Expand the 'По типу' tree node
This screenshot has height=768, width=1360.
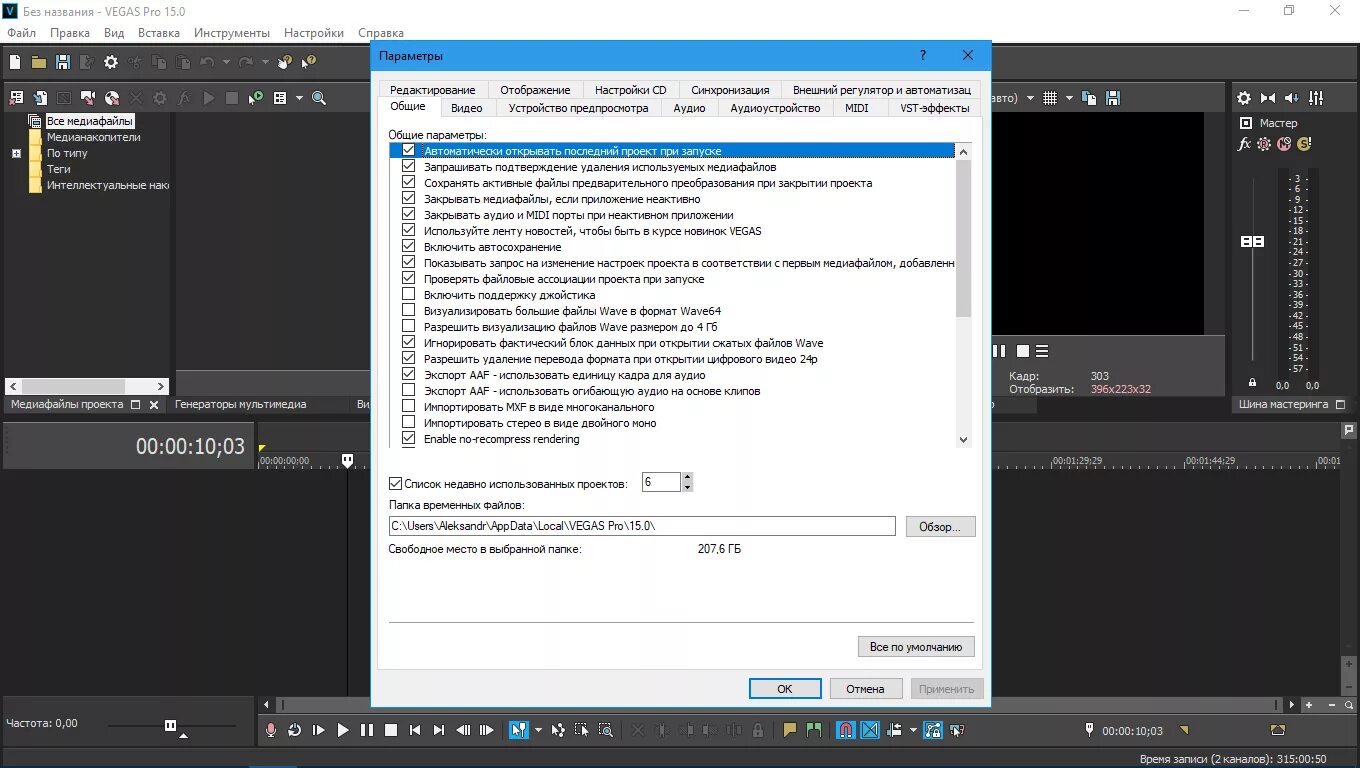pyautogui.click(x=16, y=154)
